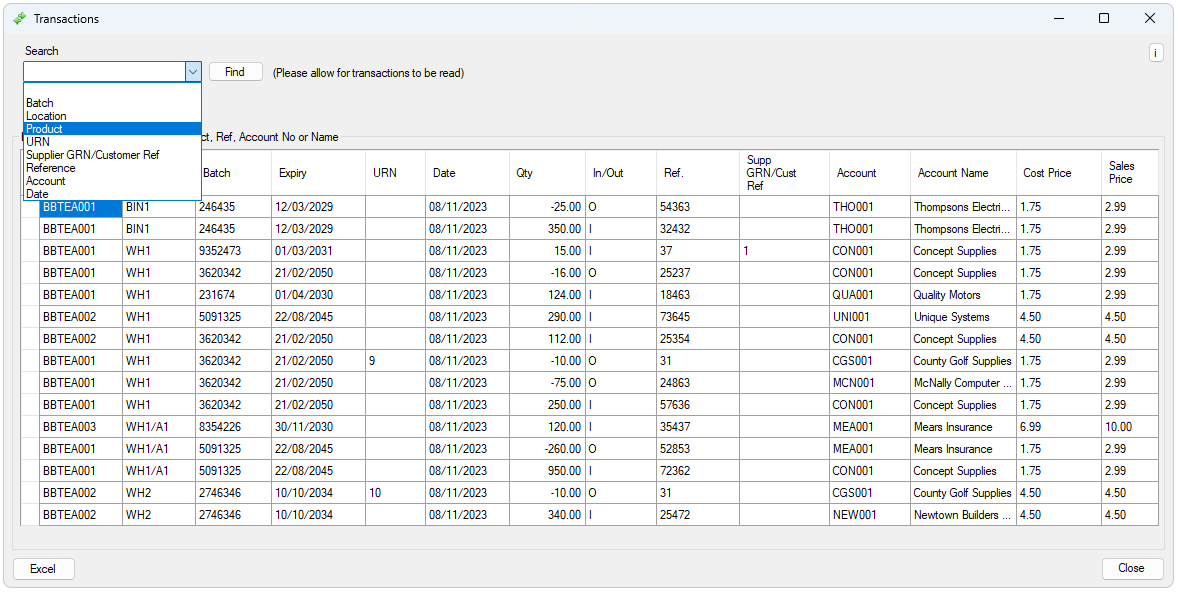Choose 'Location' in the dropdown list

coord(46,116)
